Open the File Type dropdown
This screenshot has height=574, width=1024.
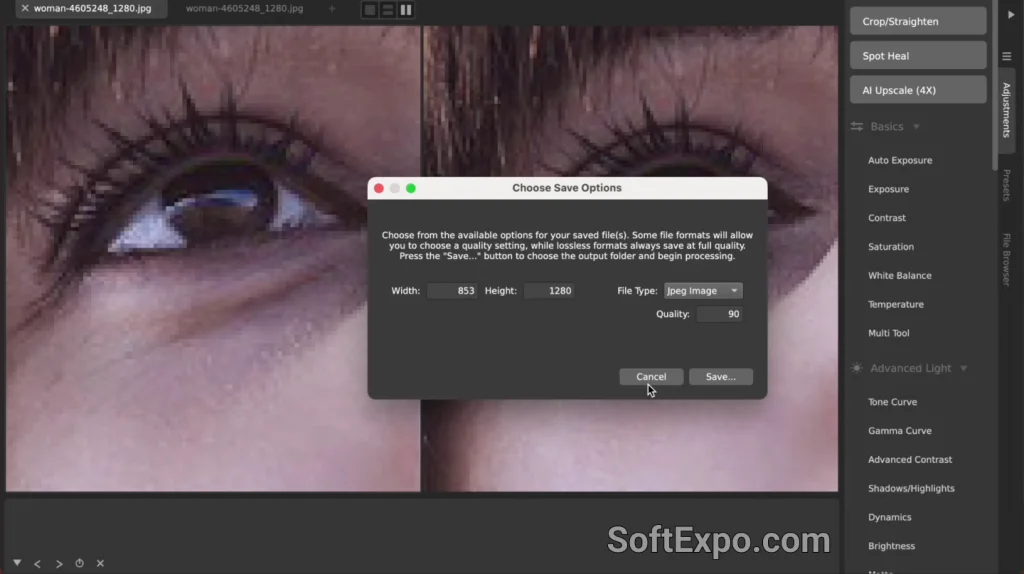click(703, 291)
